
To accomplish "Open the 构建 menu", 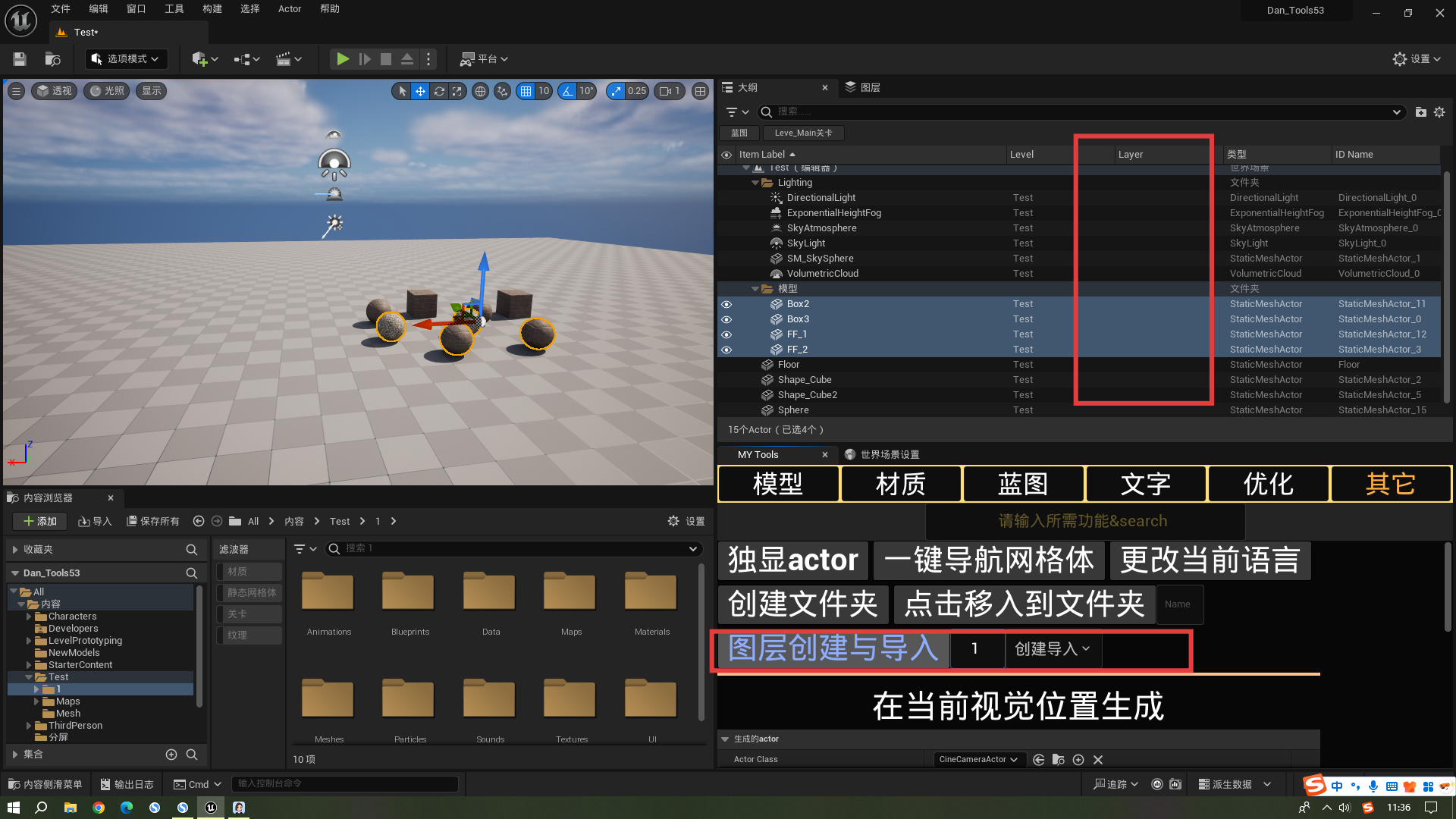I will (x=212, y=9).
